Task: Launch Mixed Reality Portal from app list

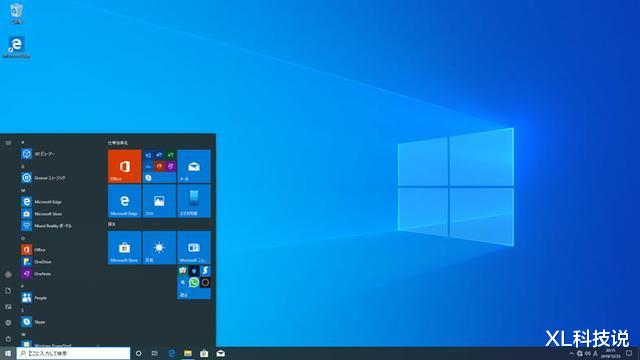Action: point(61,226)
